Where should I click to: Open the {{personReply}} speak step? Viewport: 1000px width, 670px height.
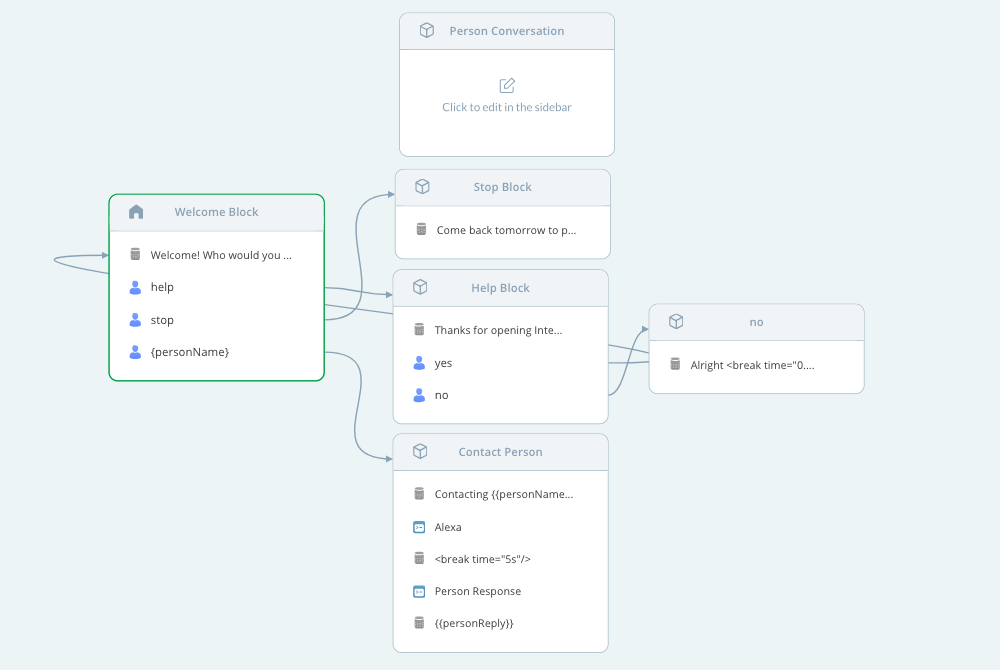pyautogui.click(x=474, y=623)
